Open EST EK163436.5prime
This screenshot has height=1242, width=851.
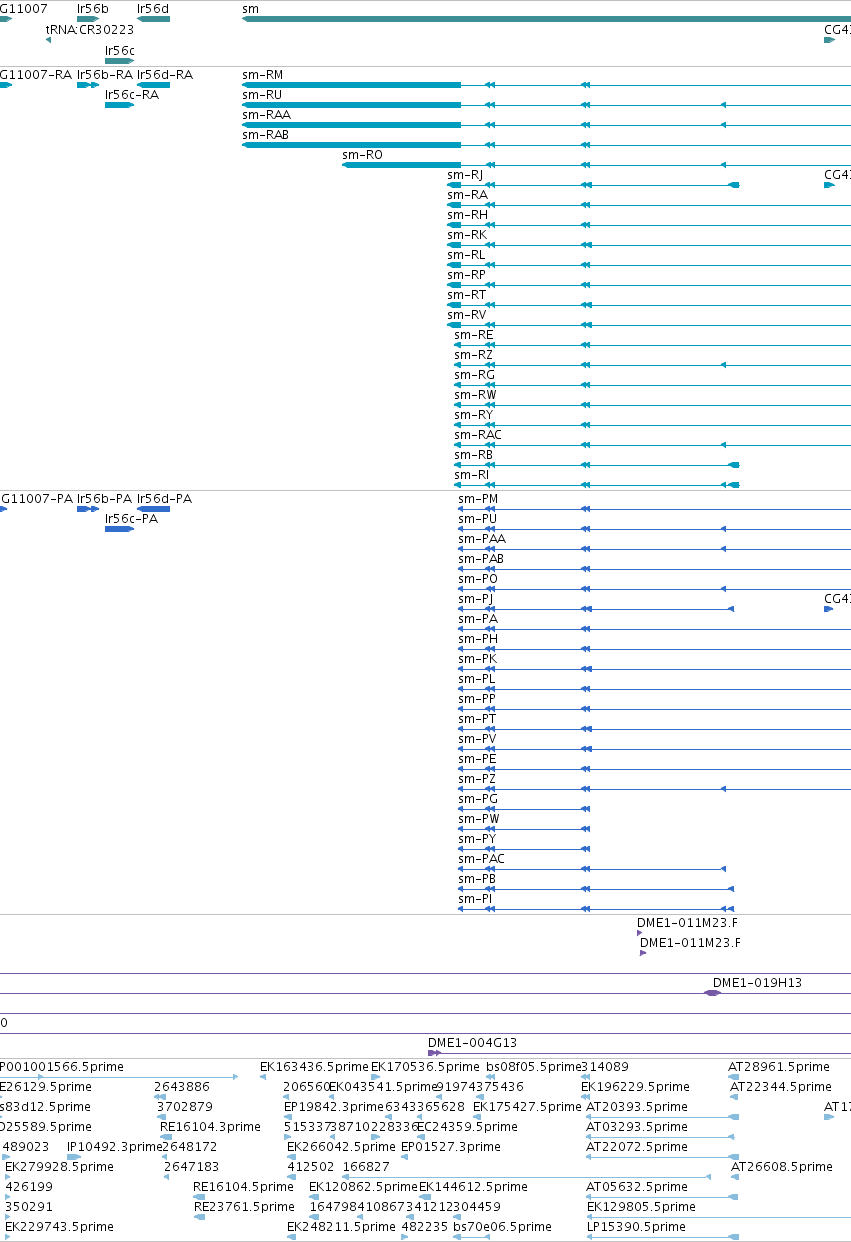click(x=314, y=1067)
